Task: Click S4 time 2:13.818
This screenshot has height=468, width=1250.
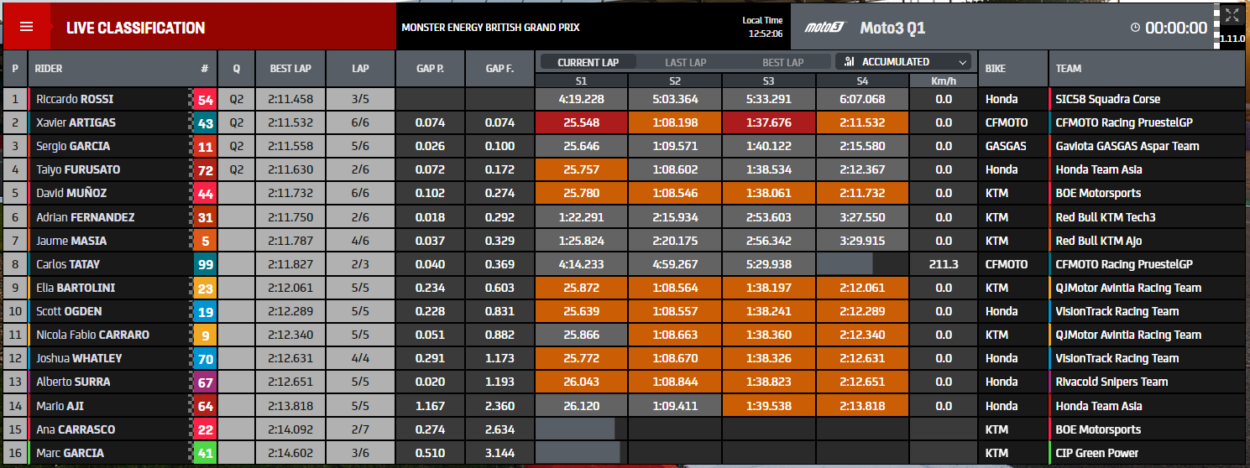Action: 862,406
